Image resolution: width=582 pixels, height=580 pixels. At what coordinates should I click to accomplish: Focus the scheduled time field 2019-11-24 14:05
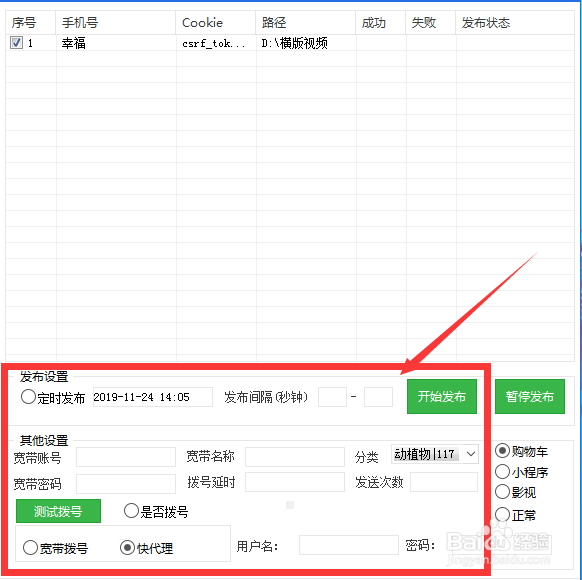(153, 397)
